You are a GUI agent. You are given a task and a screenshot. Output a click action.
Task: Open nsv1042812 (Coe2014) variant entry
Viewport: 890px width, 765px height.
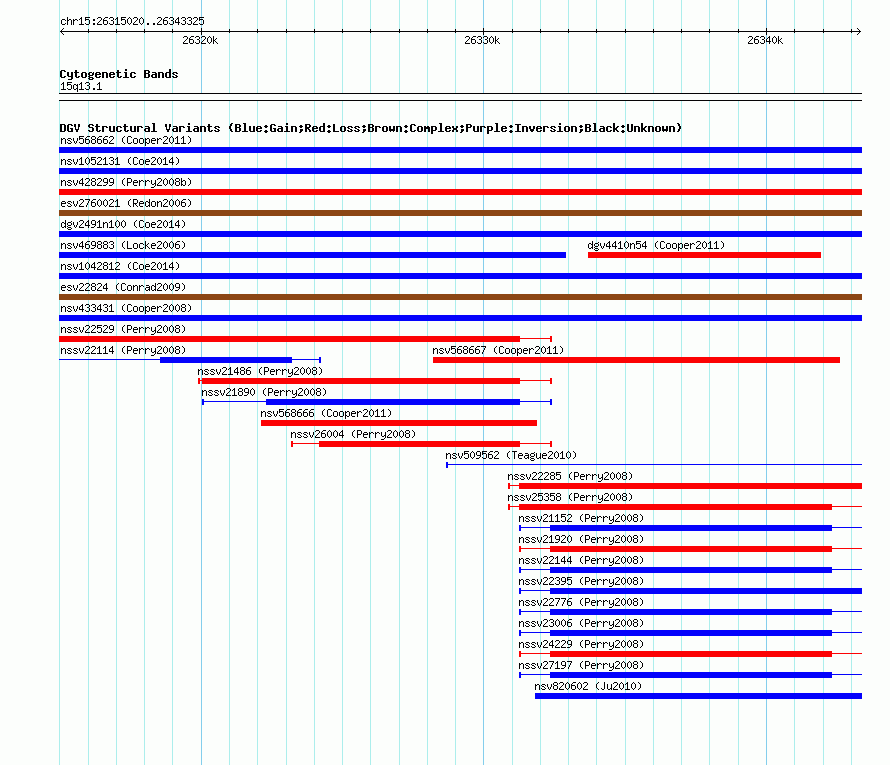click(120, 266)
